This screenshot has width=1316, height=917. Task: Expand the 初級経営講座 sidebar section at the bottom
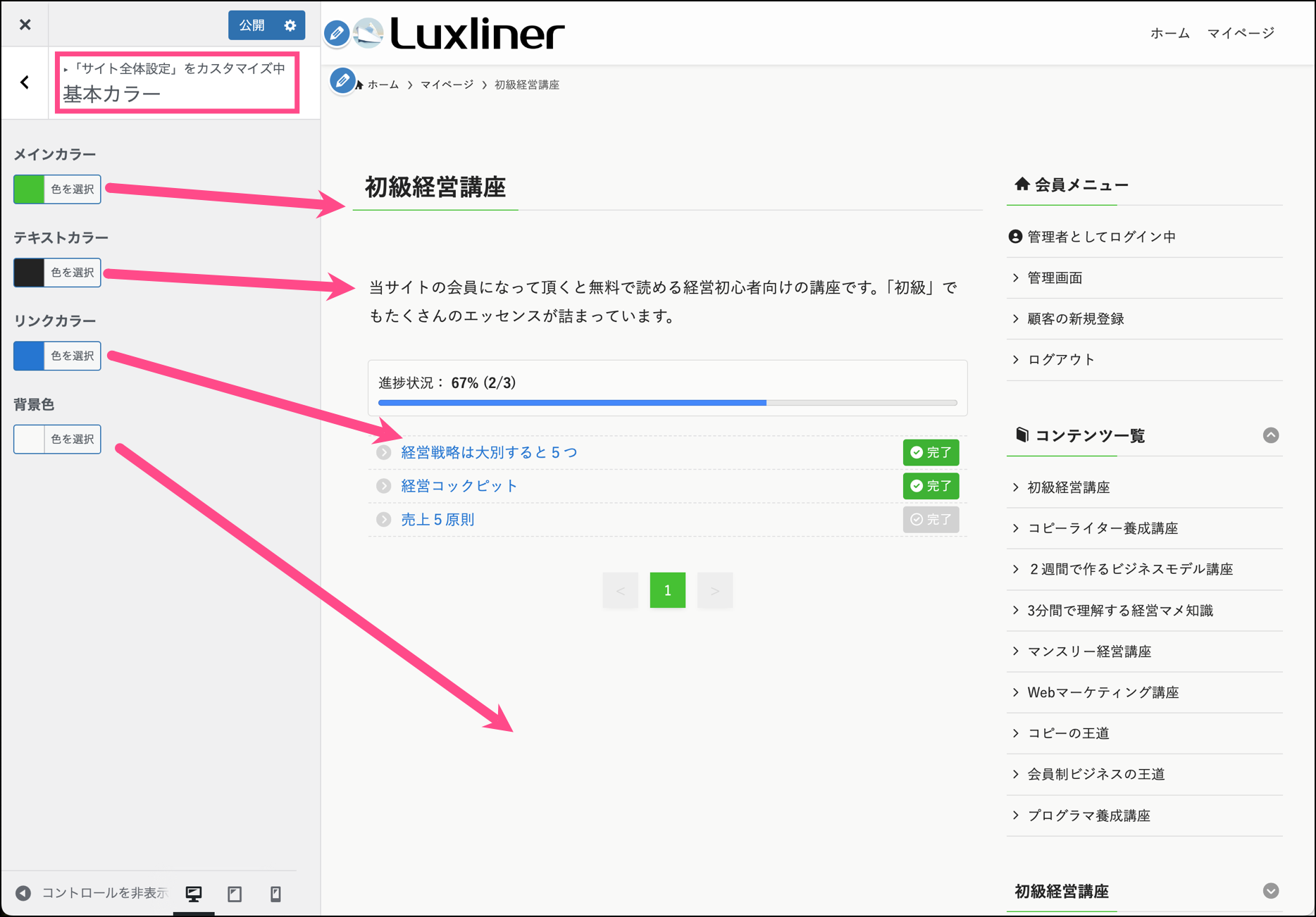coord(1270,891)
